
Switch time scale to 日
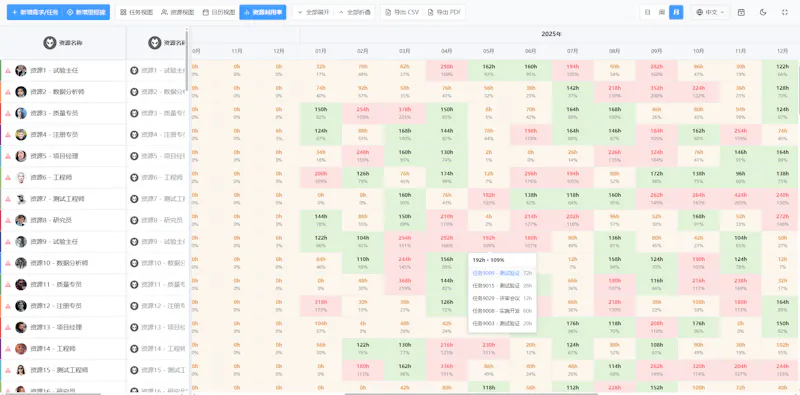pyautogui.click(x=647, y=12)
